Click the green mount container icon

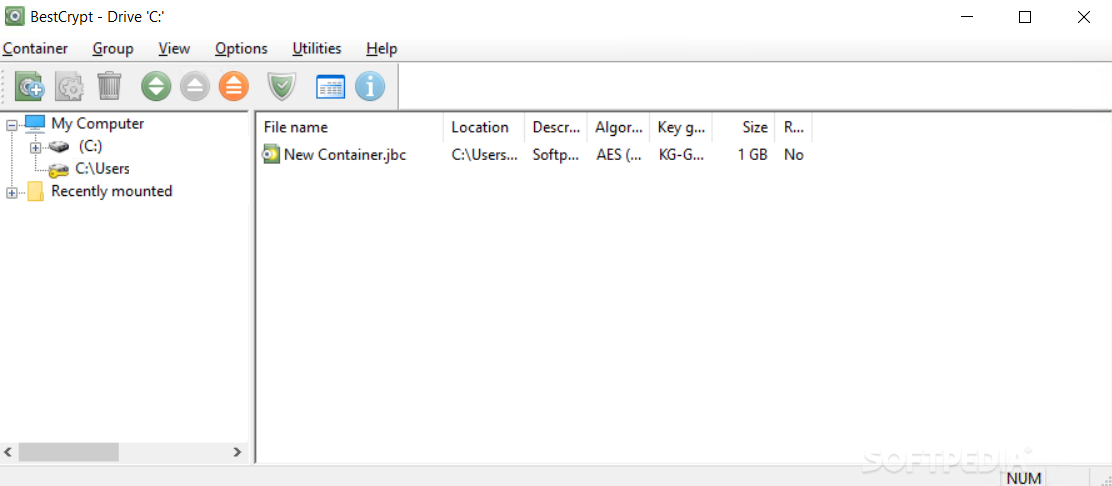pyautogui.click(x=156, y=87)
